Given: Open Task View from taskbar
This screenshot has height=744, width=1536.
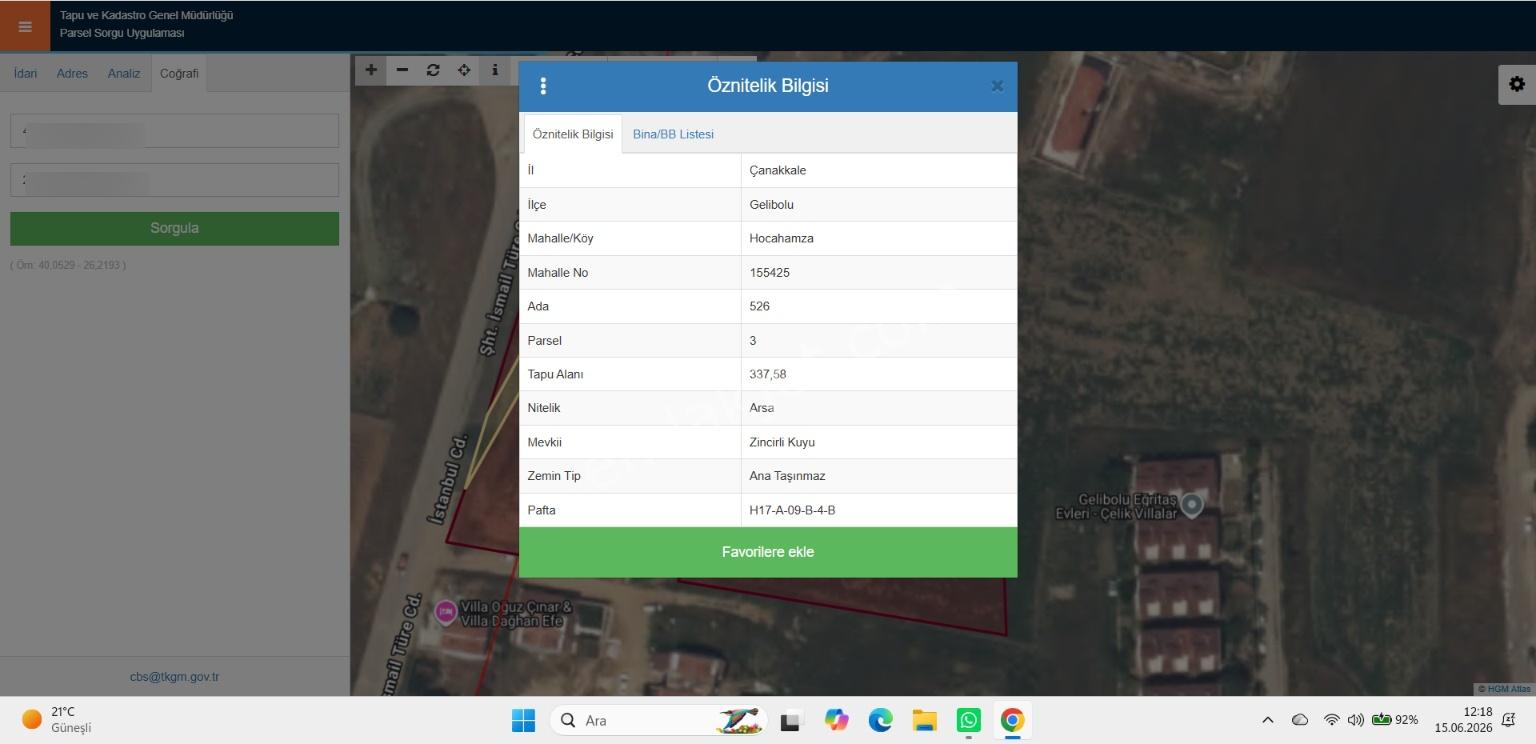Looking at the screenshot, I should pos(793,720).
